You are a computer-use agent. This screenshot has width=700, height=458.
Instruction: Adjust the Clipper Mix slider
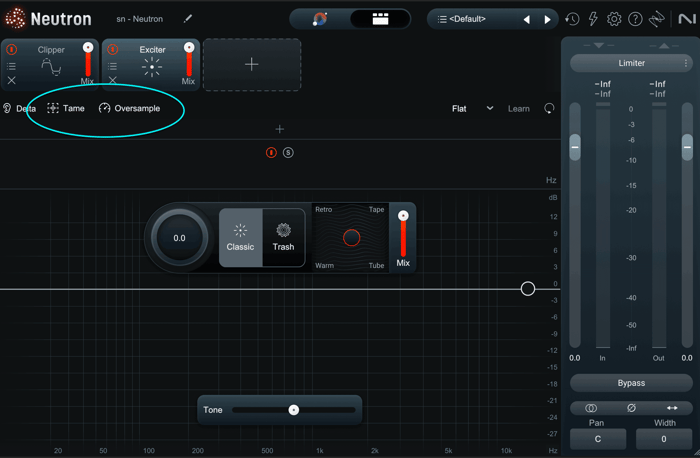88,60
